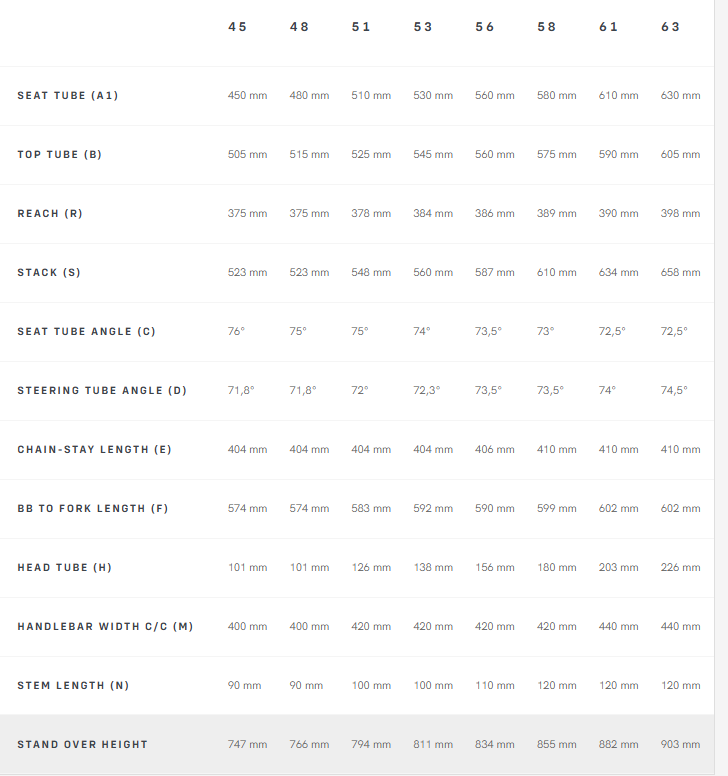Click the HEAD TUBE (H) row label
This screenshot has width=728, height=776.
click(x=65, y=568)
